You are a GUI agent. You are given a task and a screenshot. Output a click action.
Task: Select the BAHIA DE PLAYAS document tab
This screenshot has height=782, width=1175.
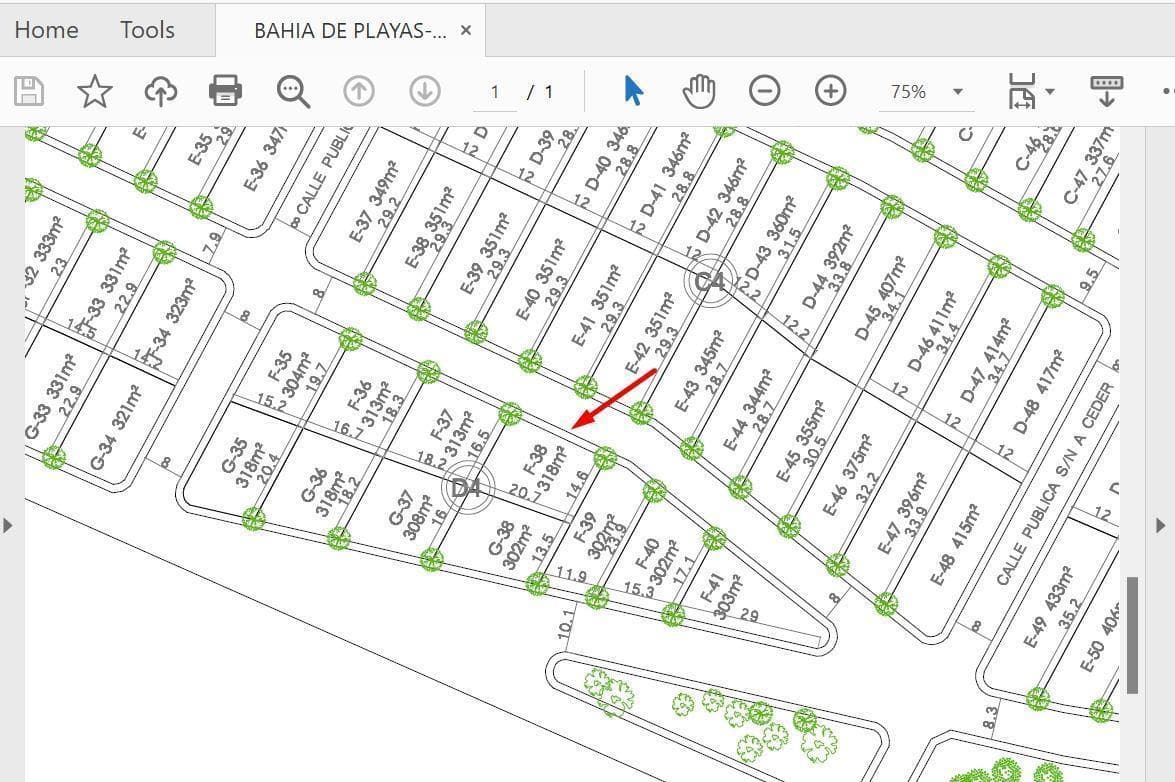click(x=350, y=31)
